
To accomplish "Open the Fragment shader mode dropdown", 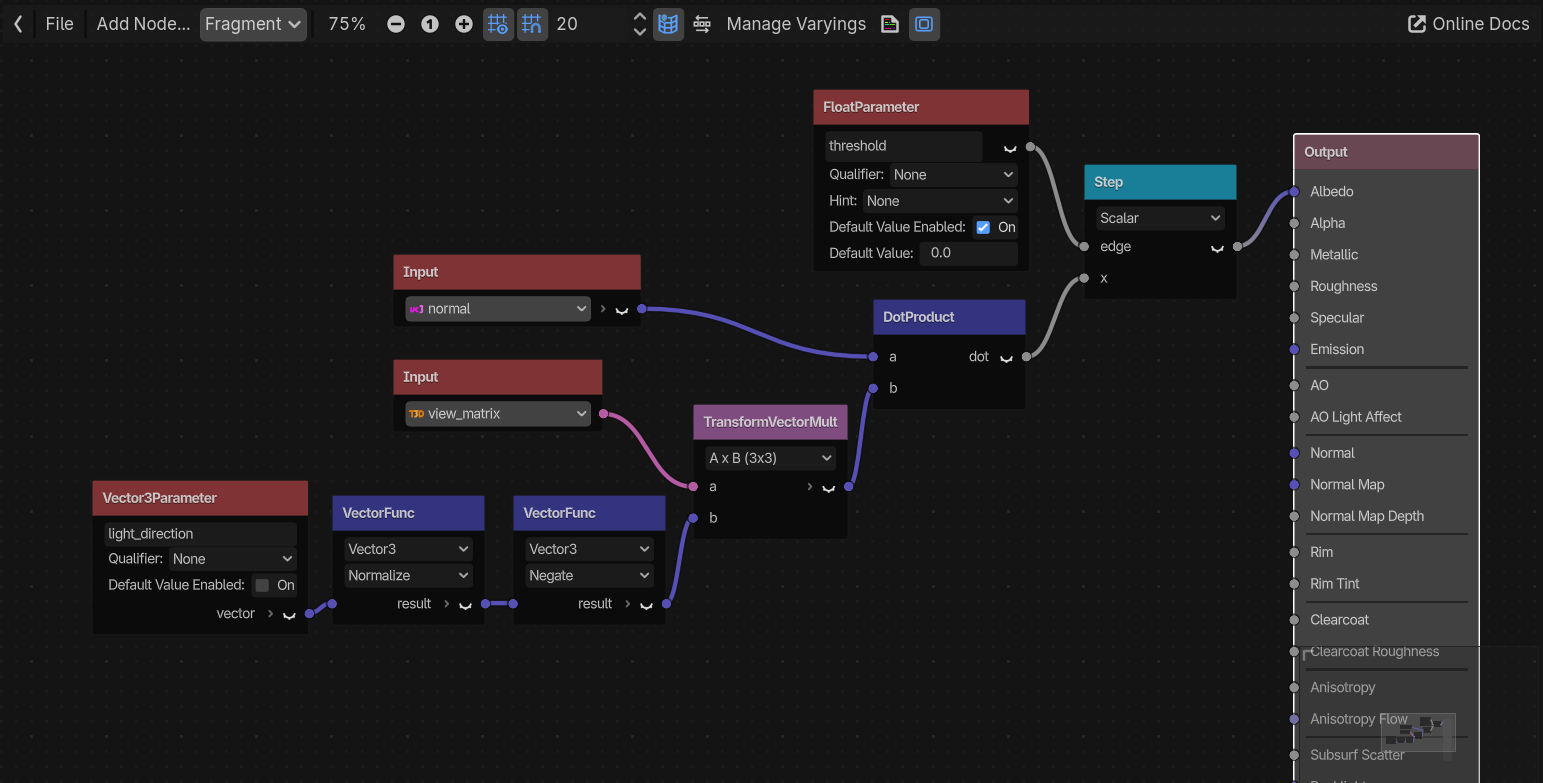I will coord(253,24).
